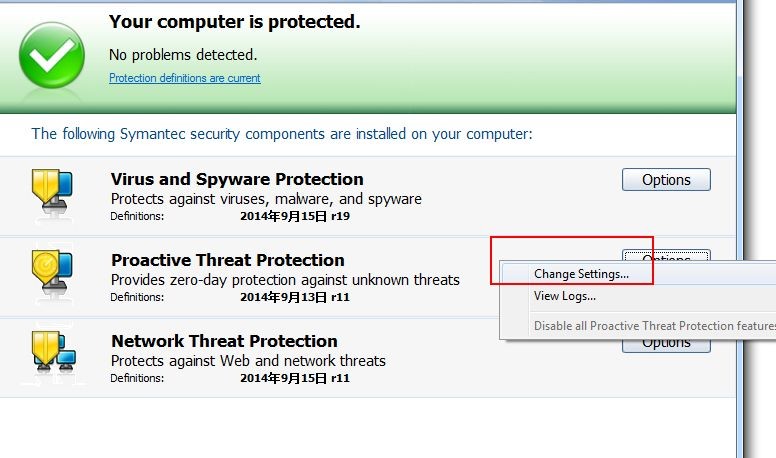
Task: Open Options for Network Threat Protection
Action: [666, 345]
